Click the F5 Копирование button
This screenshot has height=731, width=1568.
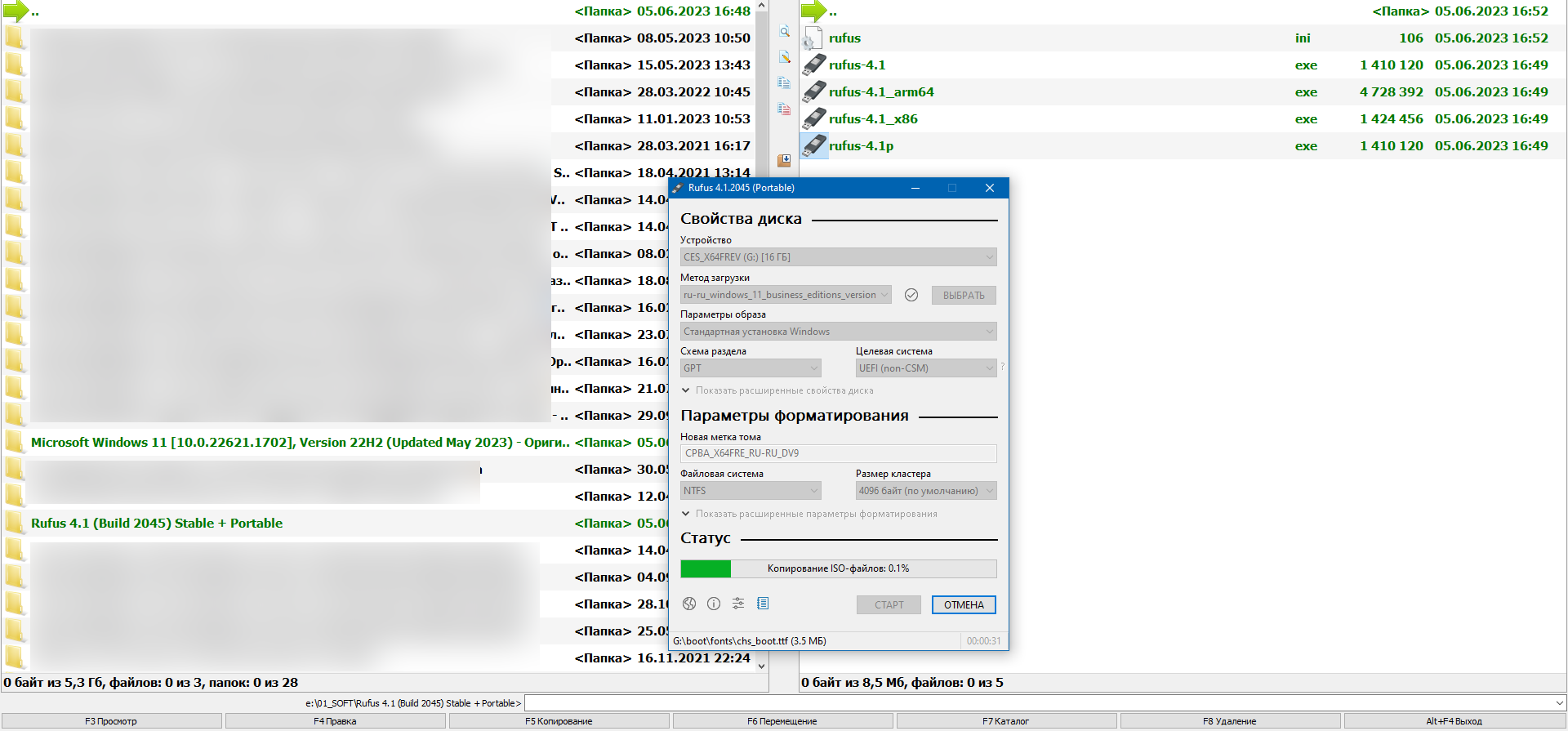[559, 721]
